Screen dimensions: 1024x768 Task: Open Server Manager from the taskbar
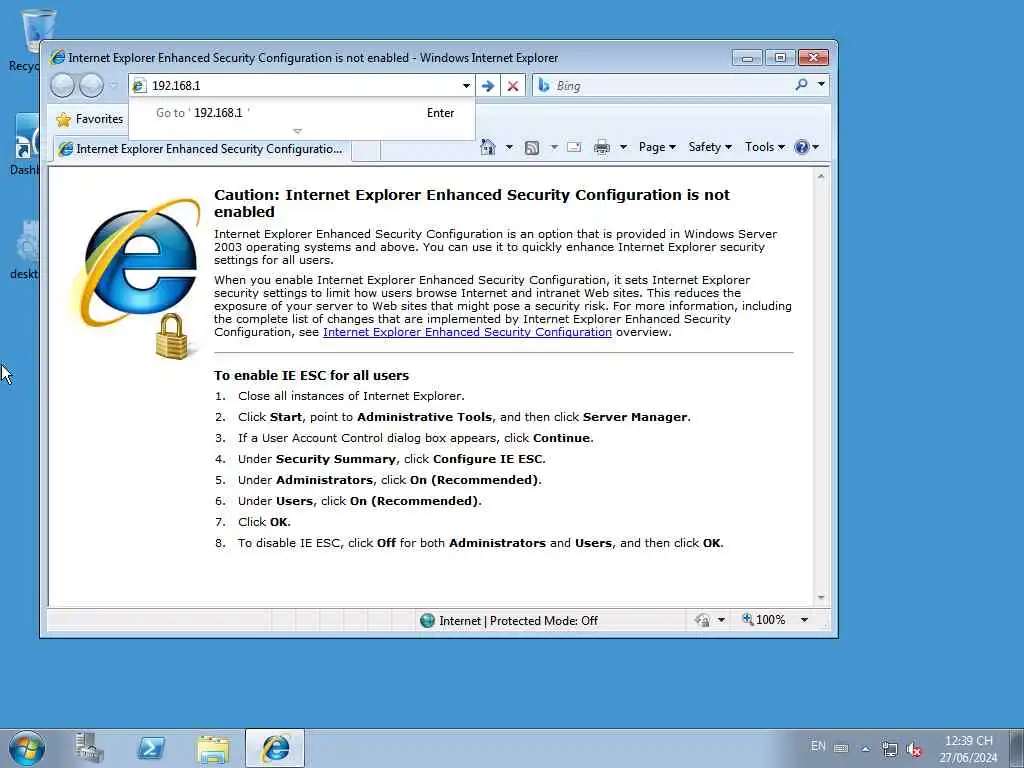89,748
